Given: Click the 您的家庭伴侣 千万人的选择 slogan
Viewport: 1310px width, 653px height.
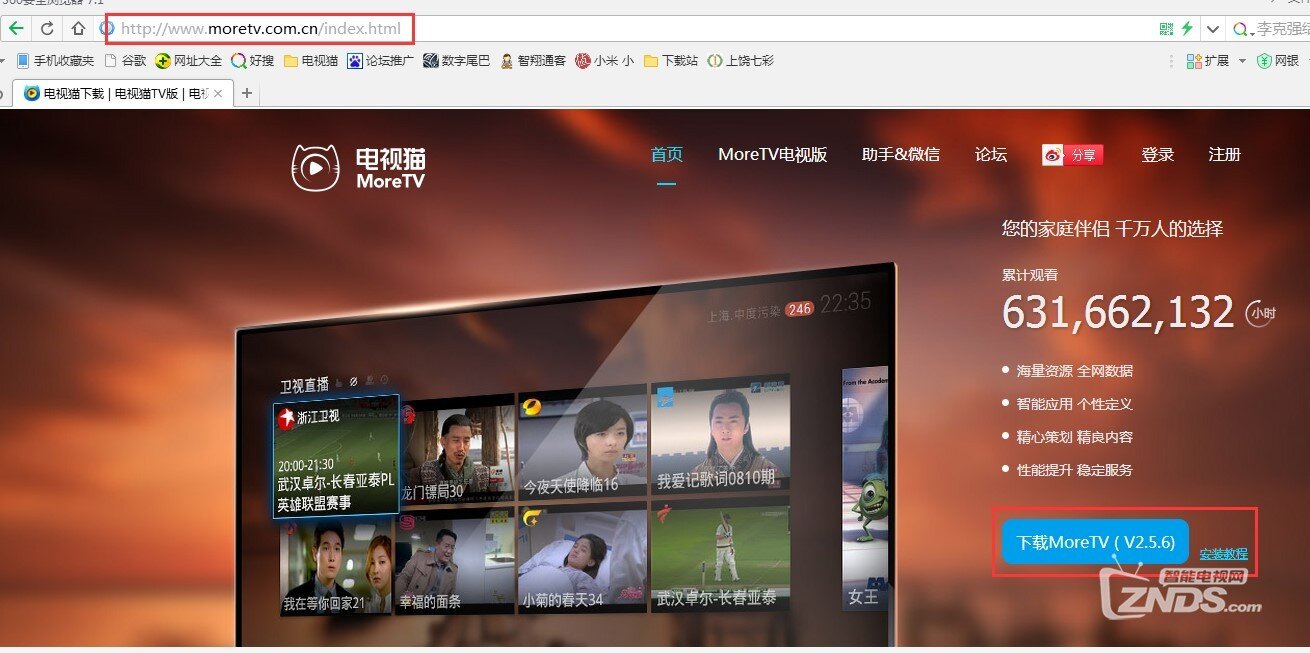Looking at the screenshot, I should (x=1112, y=229).
